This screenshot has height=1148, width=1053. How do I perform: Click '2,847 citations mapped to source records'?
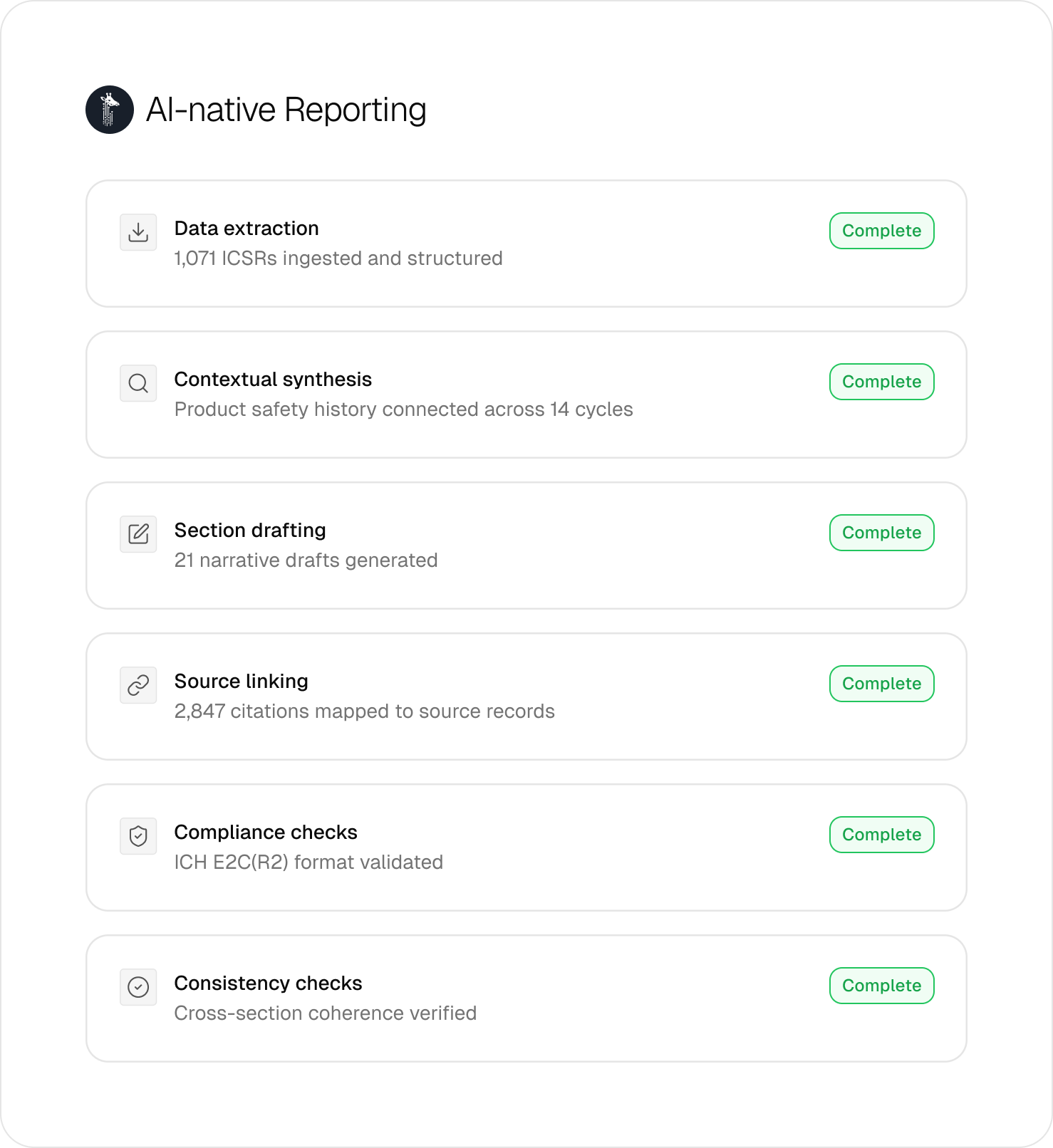click(x=365, y=711)
